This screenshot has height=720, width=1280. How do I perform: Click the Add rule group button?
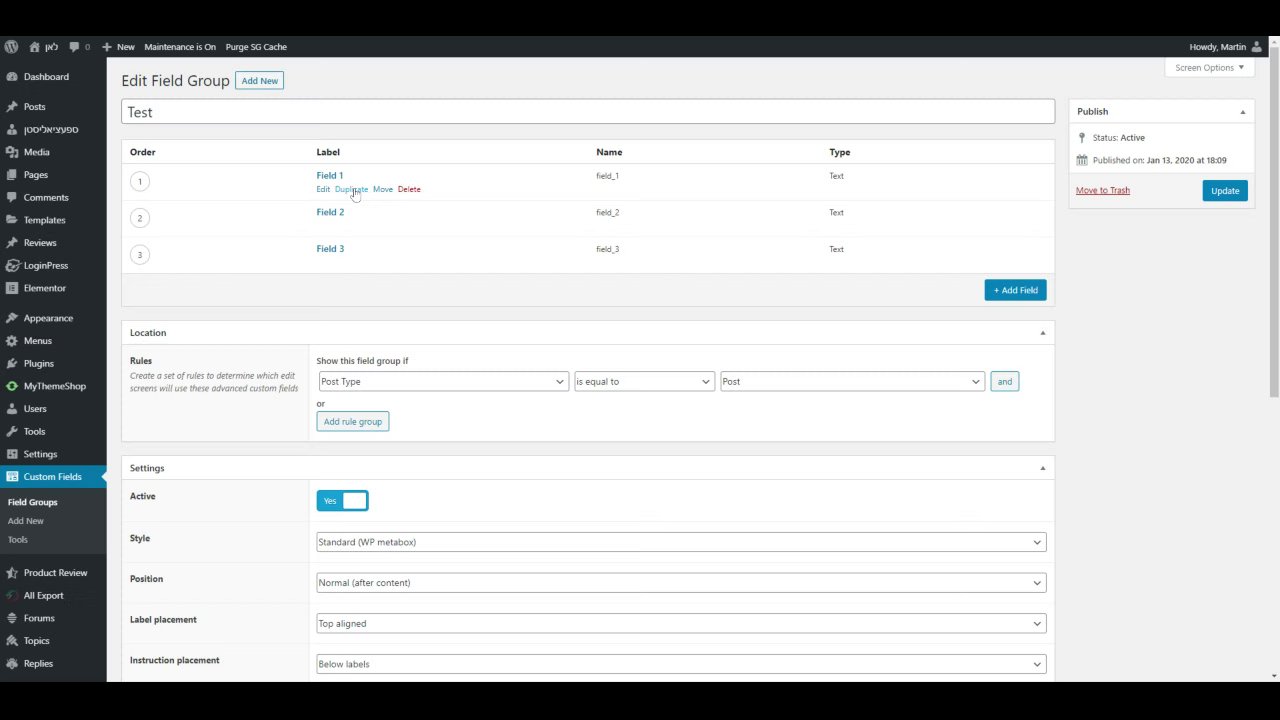click(353, 422)
